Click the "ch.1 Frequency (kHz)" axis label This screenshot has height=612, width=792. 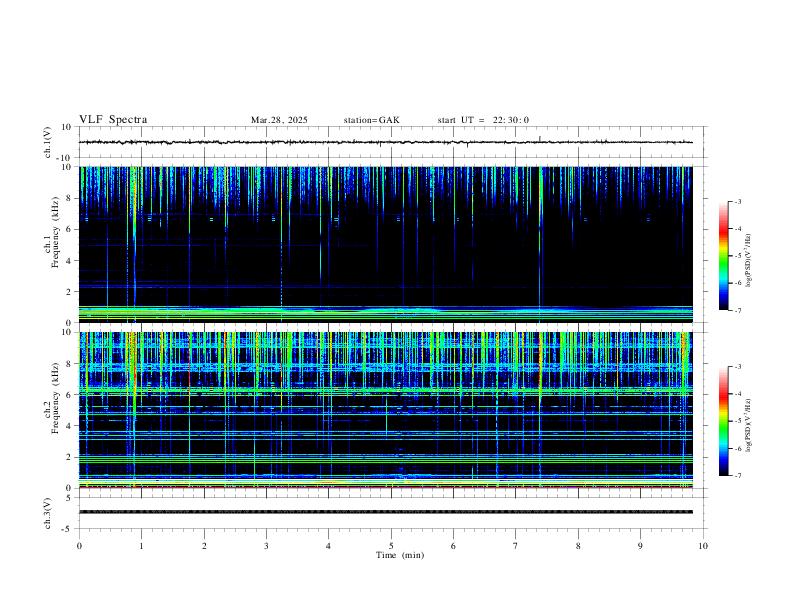[52, 232]
